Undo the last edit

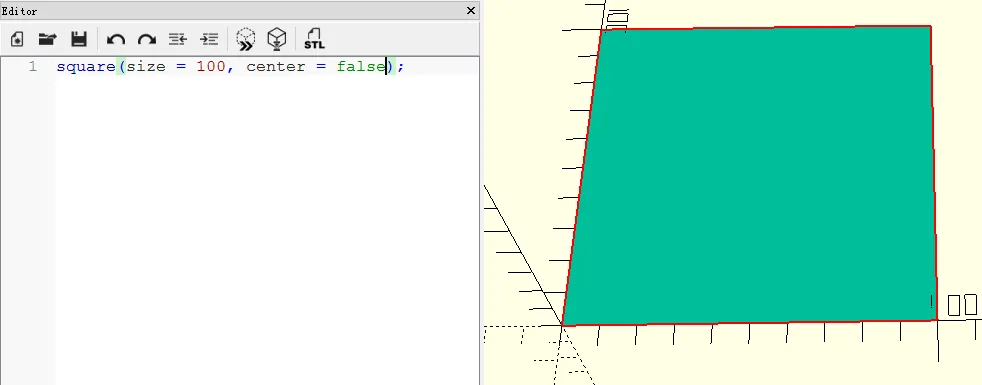coord(115,39)
